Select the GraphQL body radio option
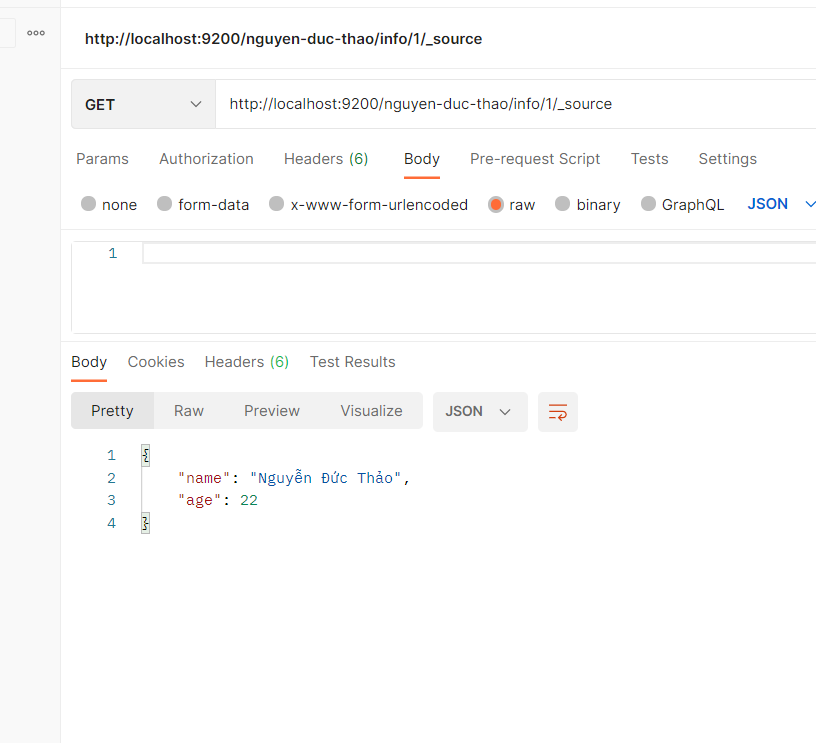The width and height of the screenshot is (816, 743). click(x=649, y=204)
